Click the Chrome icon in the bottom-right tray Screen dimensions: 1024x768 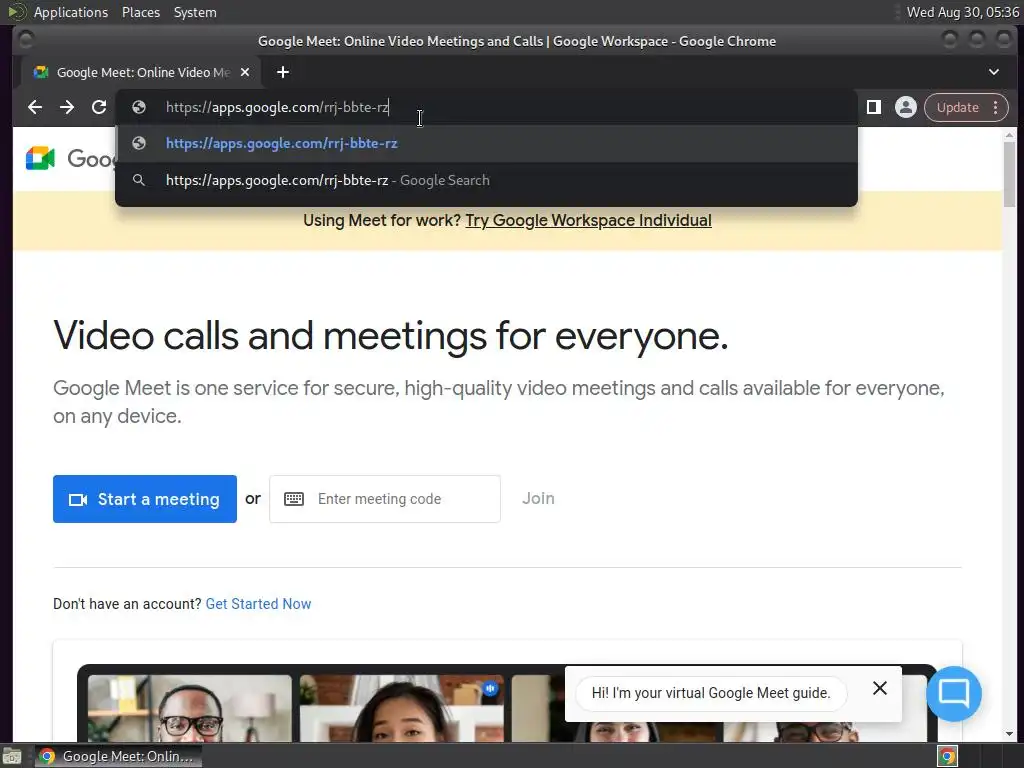pos(948,756)
